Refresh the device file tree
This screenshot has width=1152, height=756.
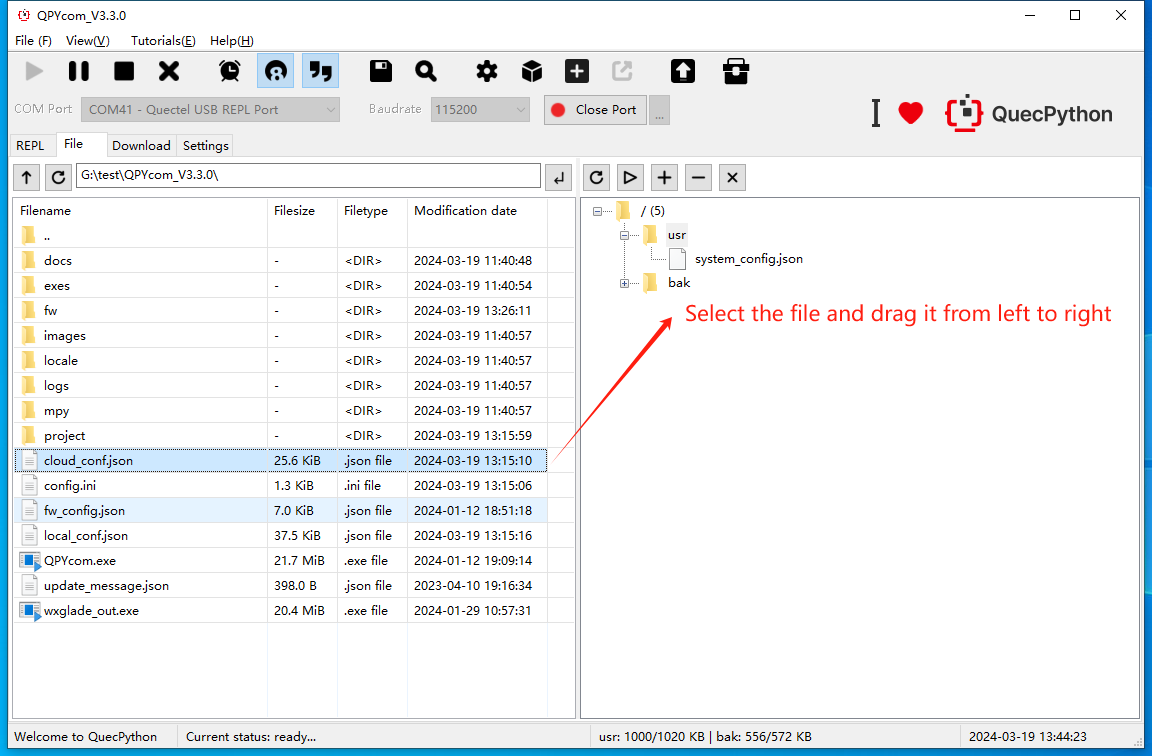597,177
